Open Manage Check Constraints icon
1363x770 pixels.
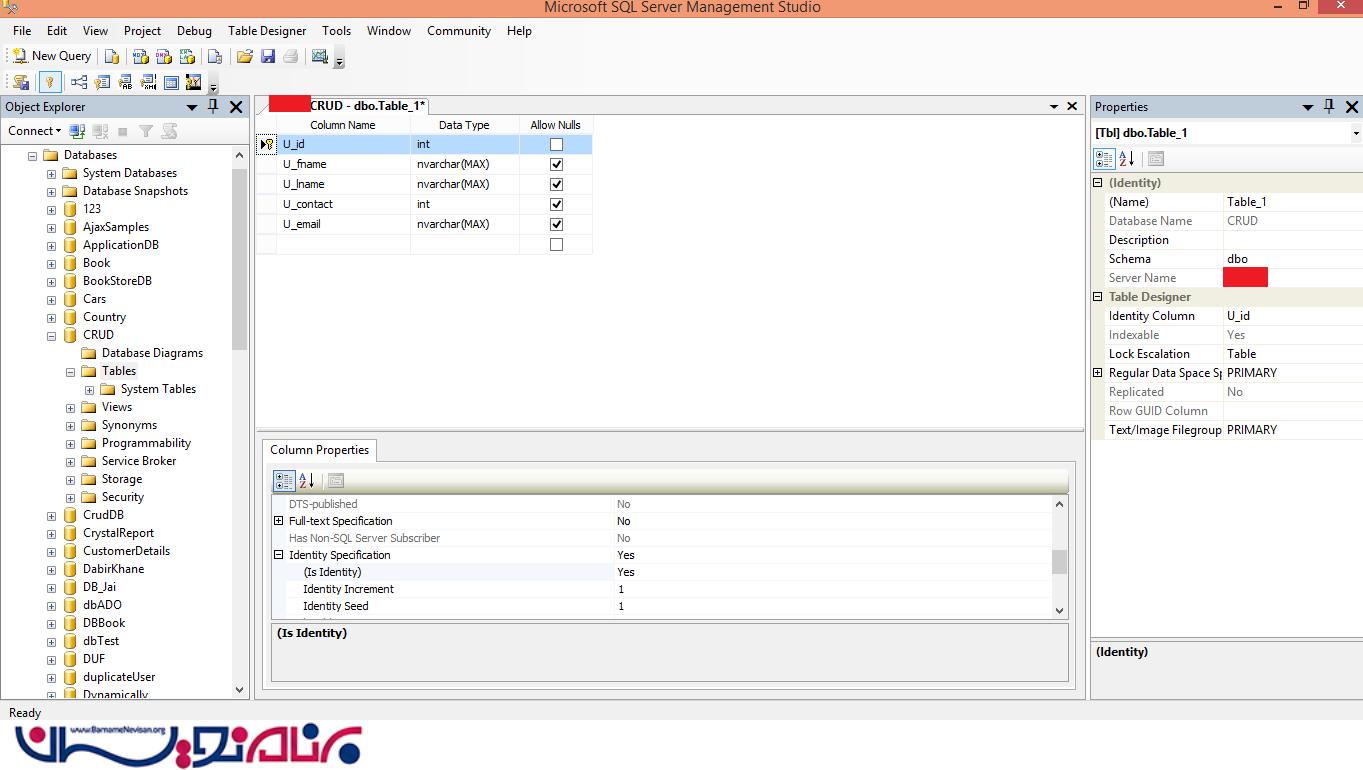coord(171,83)
